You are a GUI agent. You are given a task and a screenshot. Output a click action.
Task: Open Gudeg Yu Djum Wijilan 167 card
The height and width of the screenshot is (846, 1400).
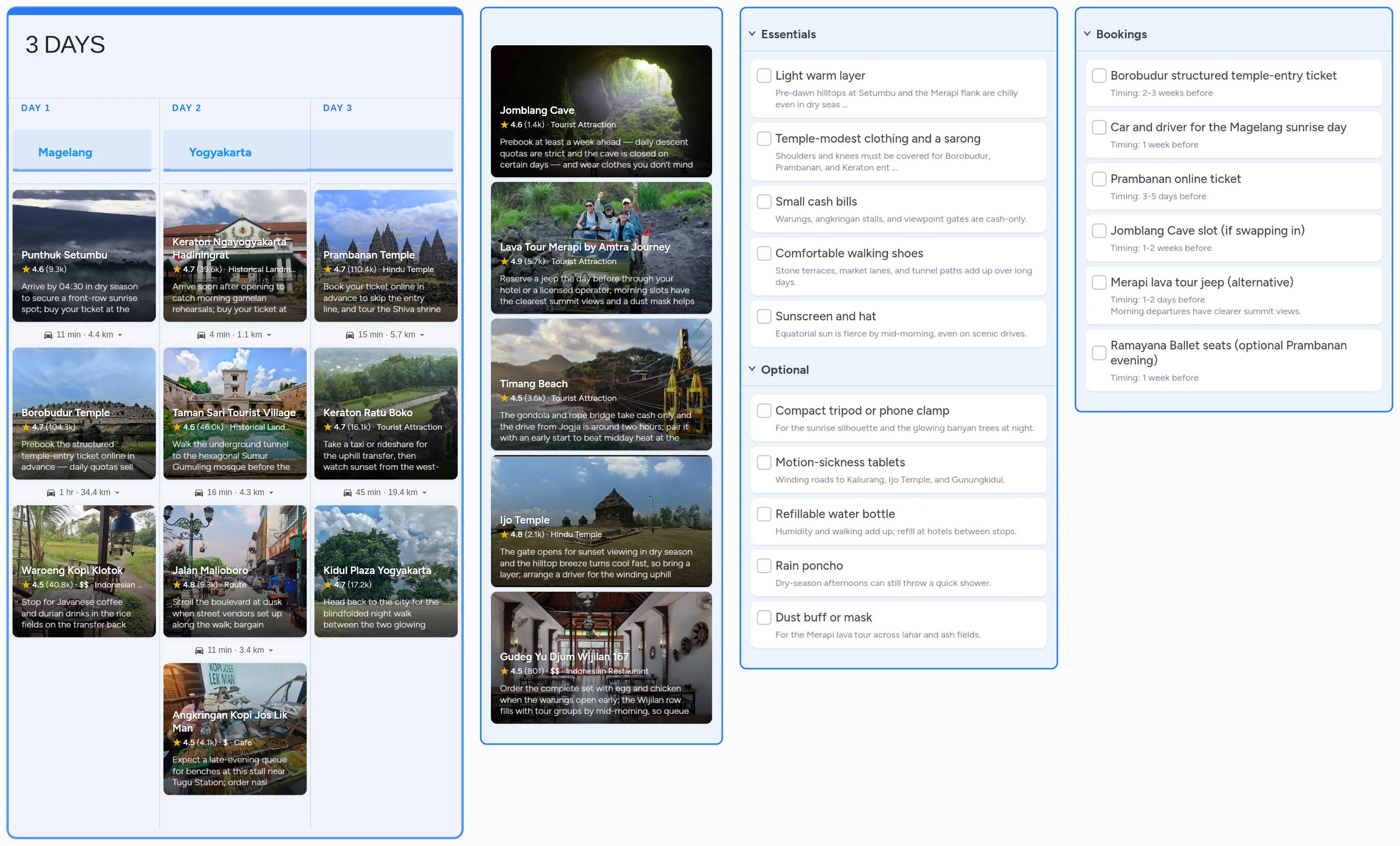[x=601, y=658]
